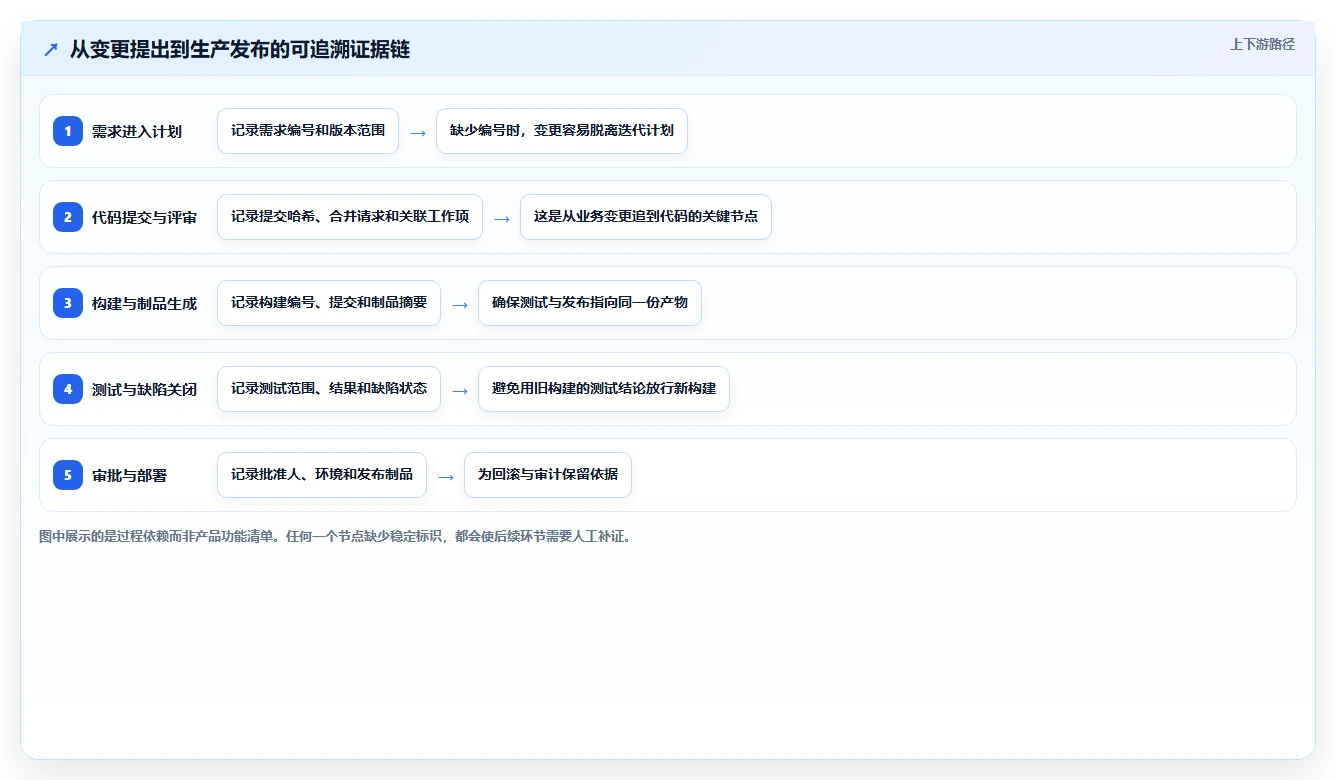Screen dimensions: 1336x780
Task: Open the 记录构建编号、提交和制品摘要 box
Action: [x=329, y=303]
